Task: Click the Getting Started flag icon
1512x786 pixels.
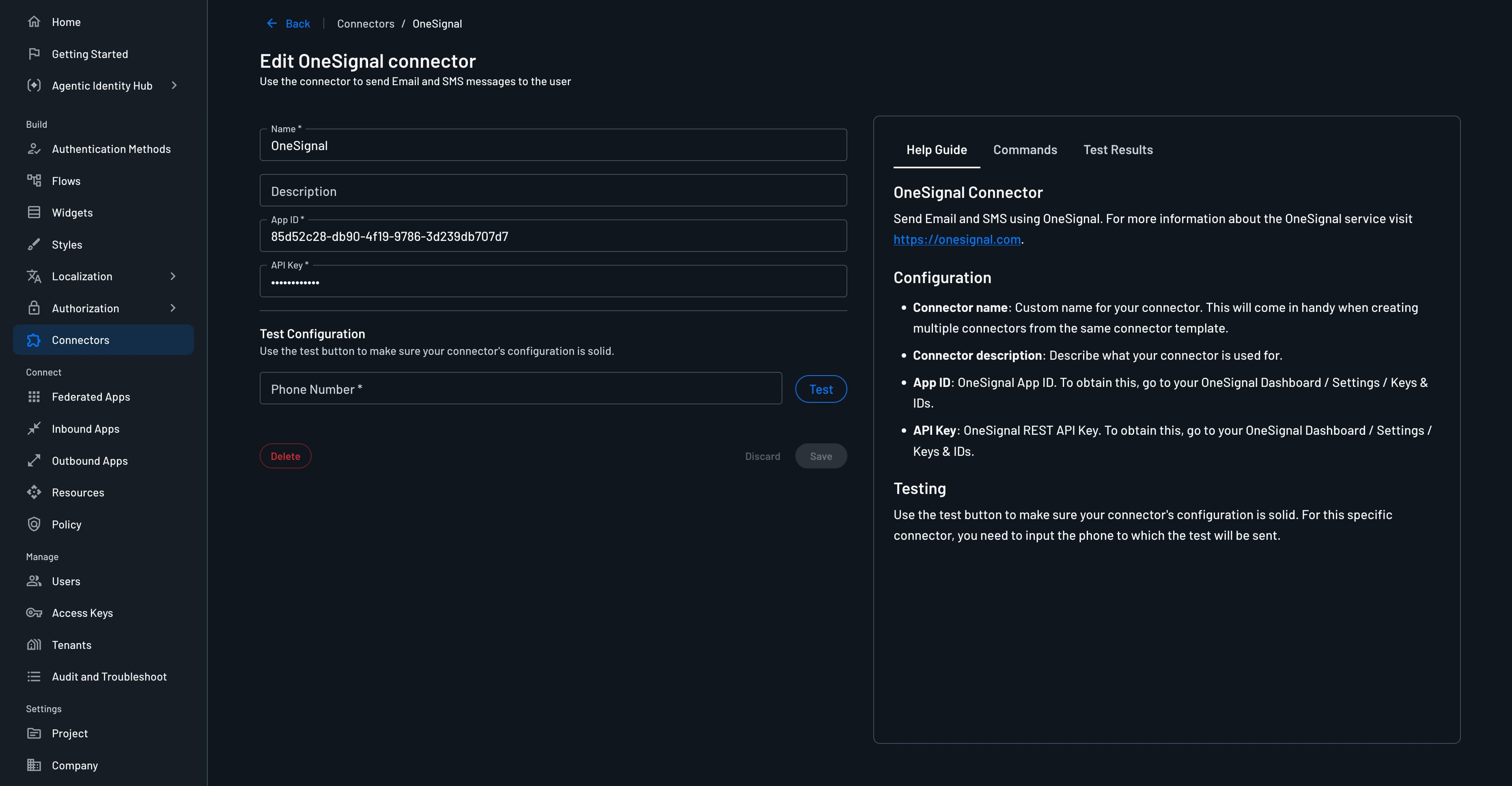Action: coord(34,54)
